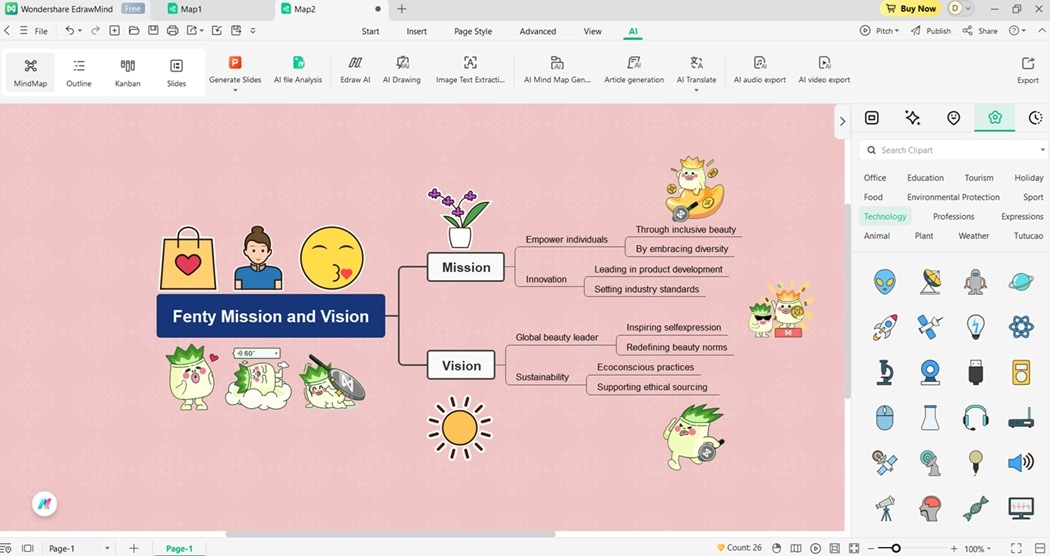Click the undo arrow icon

69,31
